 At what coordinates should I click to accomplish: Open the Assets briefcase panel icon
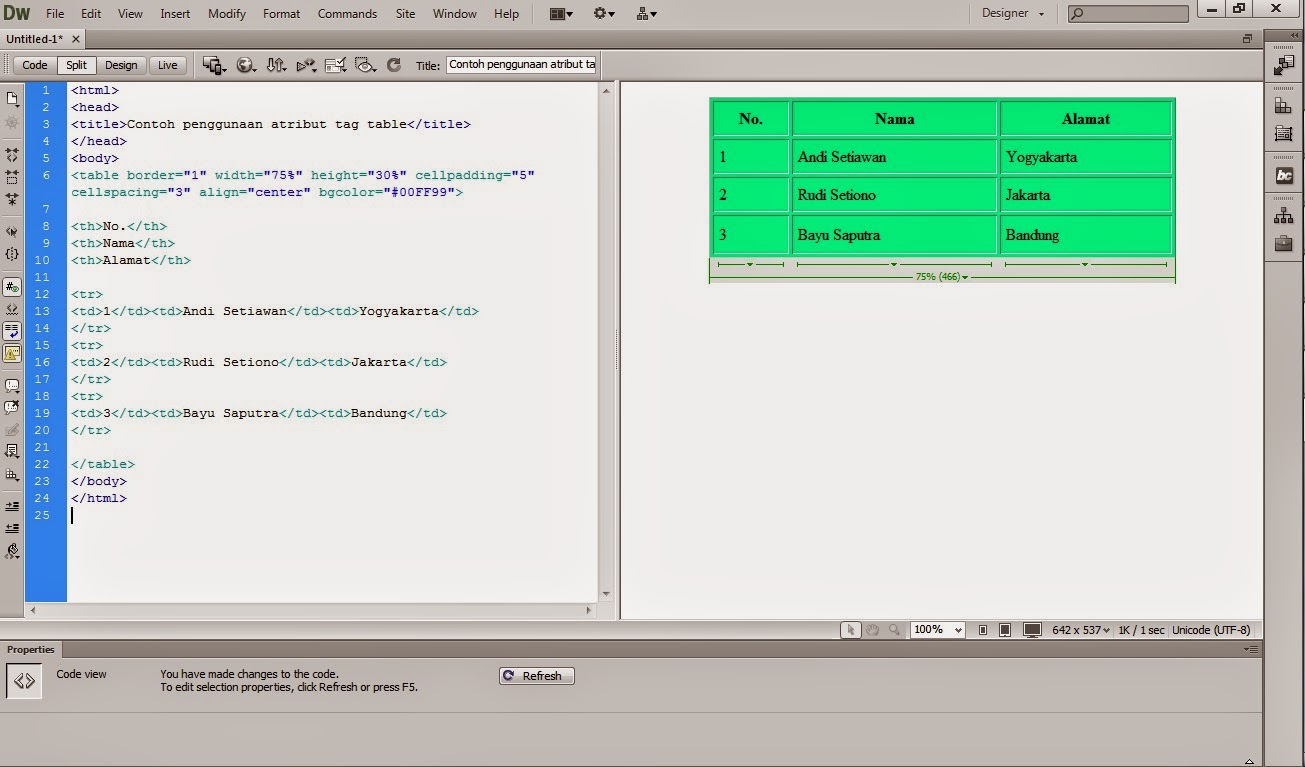click(1284, 244)
